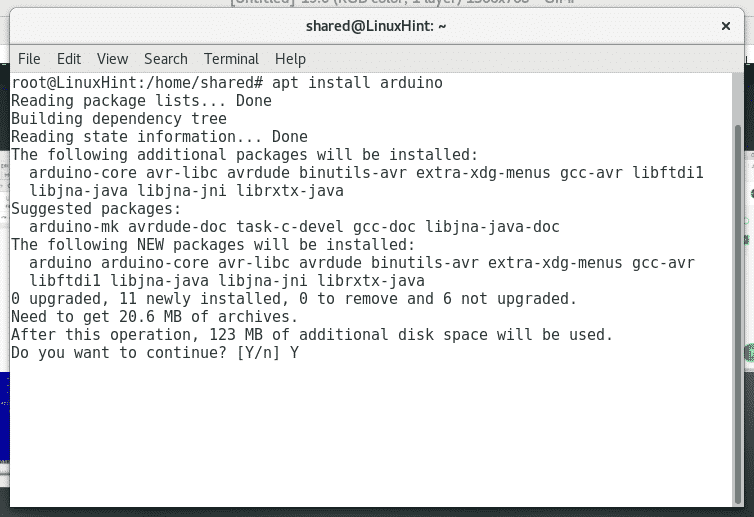Open the Edit menu
Viewport: 754px width, 517px height.
pos(69,59)
